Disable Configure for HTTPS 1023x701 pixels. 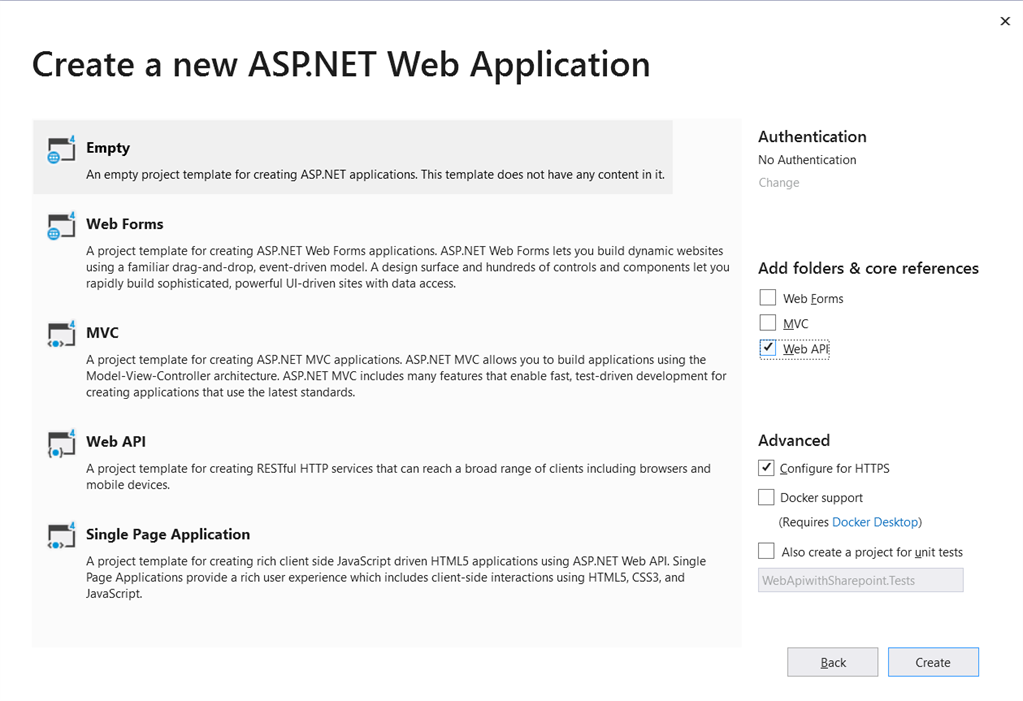[x=765, y=467]
